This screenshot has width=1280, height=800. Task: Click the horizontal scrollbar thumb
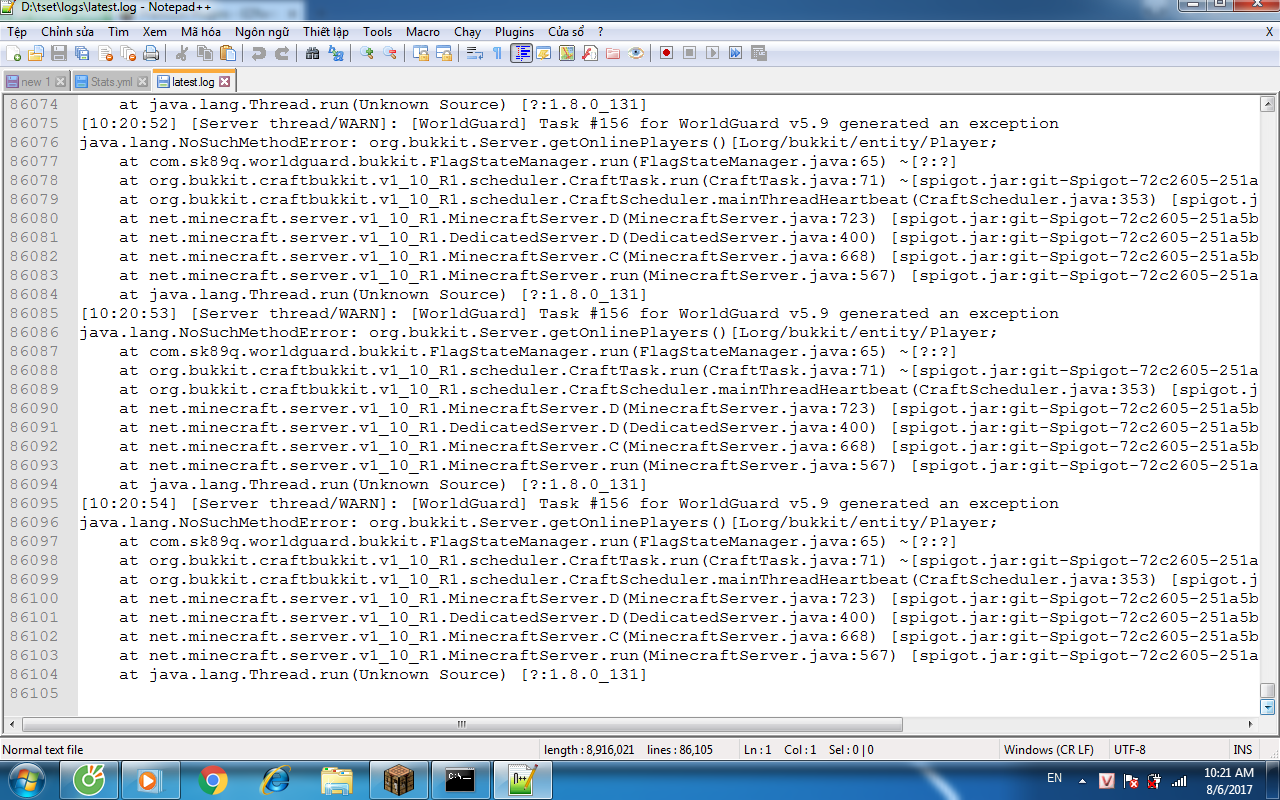click(x=461, y=724)
